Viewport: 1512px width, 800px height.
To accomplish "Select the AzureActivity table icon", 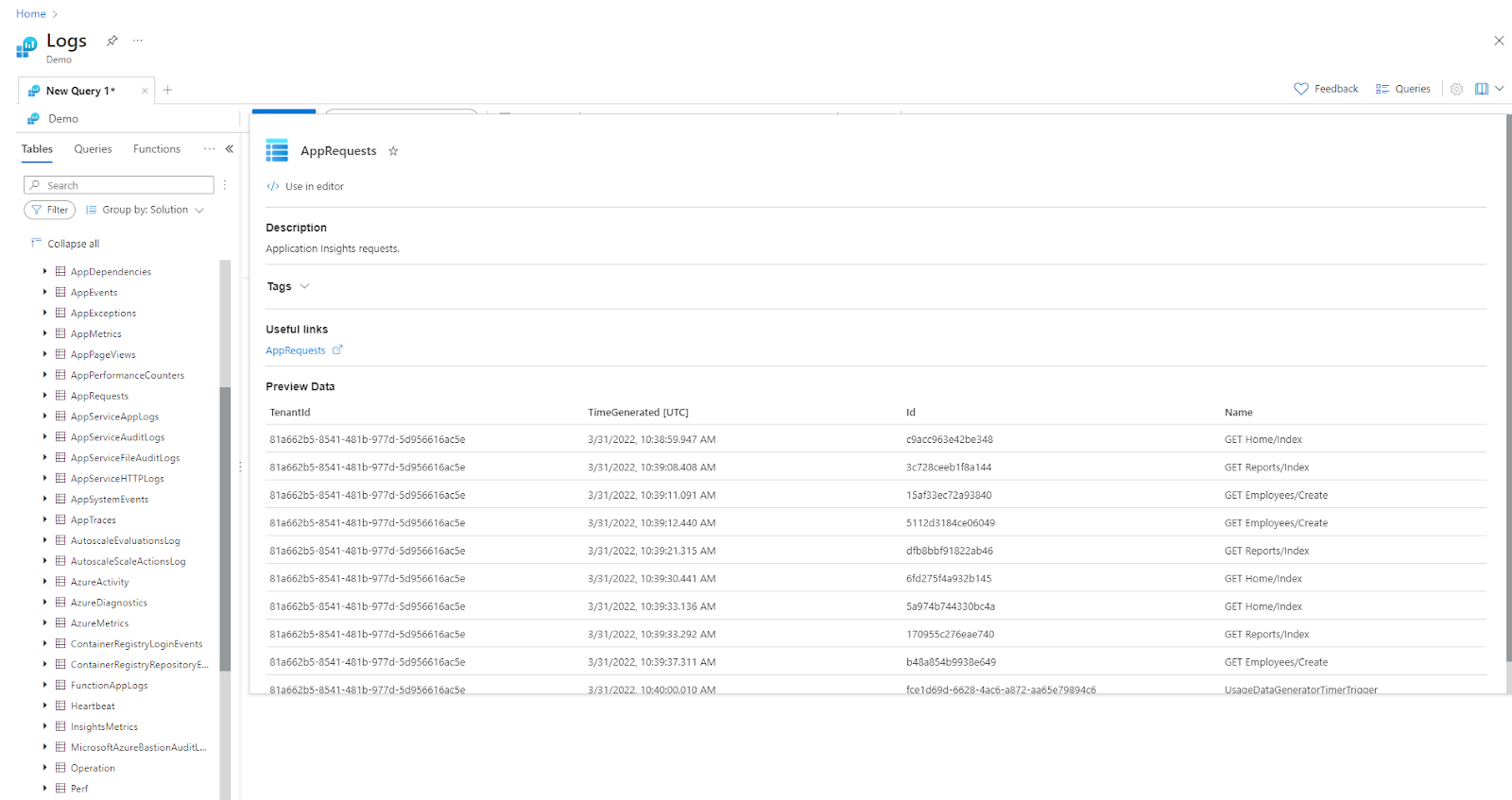I will pyautogui.click(x=60, y=582).
